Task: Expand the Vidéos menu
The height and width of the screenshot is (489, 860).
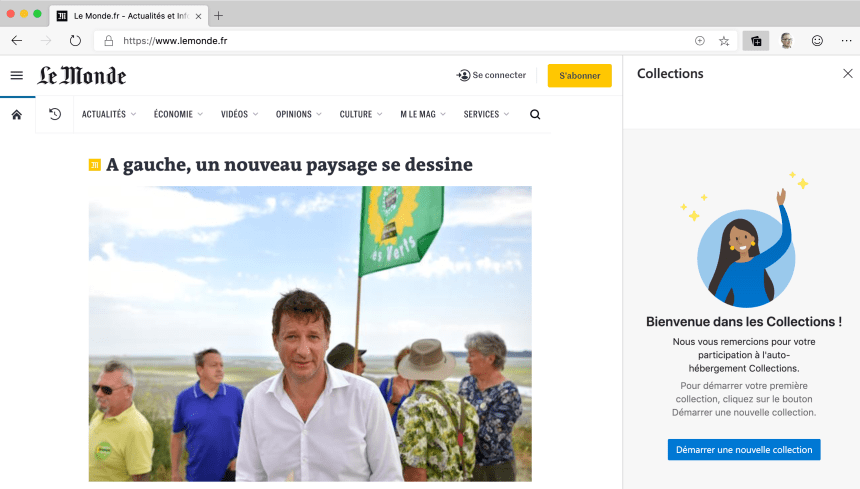Action: pos(239,114)
